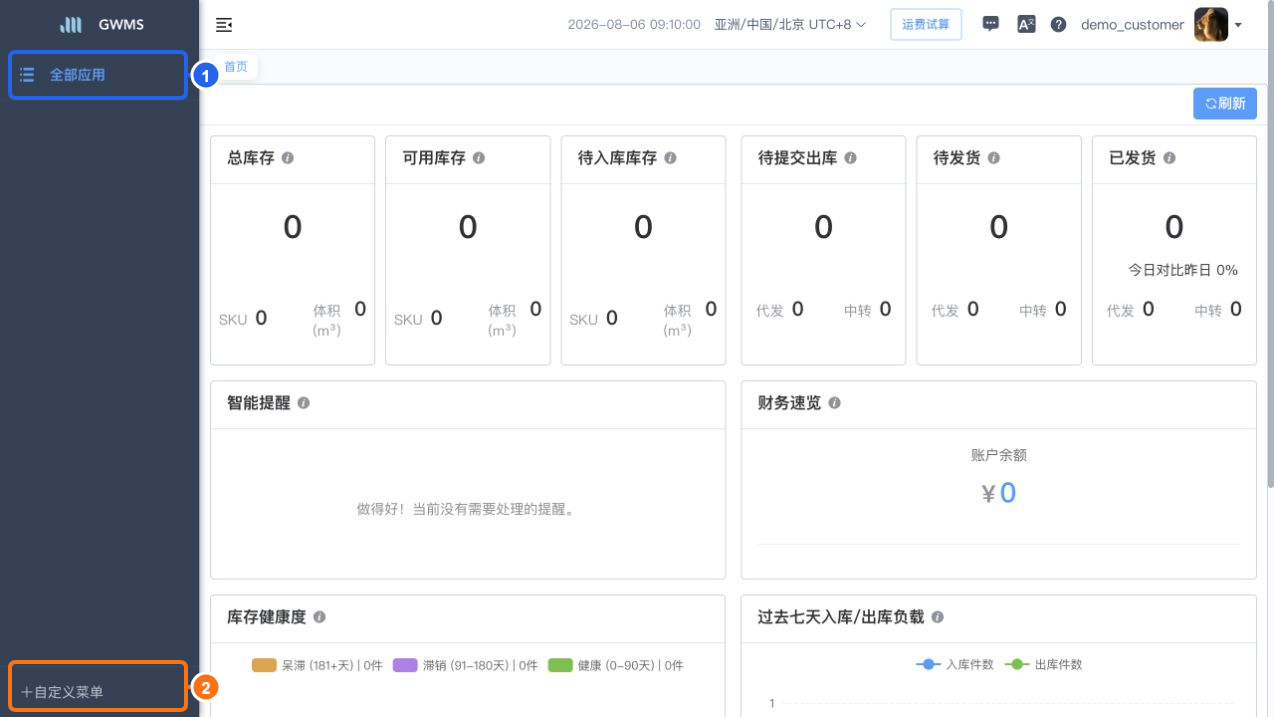Toggle the 呆滞 (181+天) legend swatch
This screenshot has height=717, width=1274.
(264, 665)
